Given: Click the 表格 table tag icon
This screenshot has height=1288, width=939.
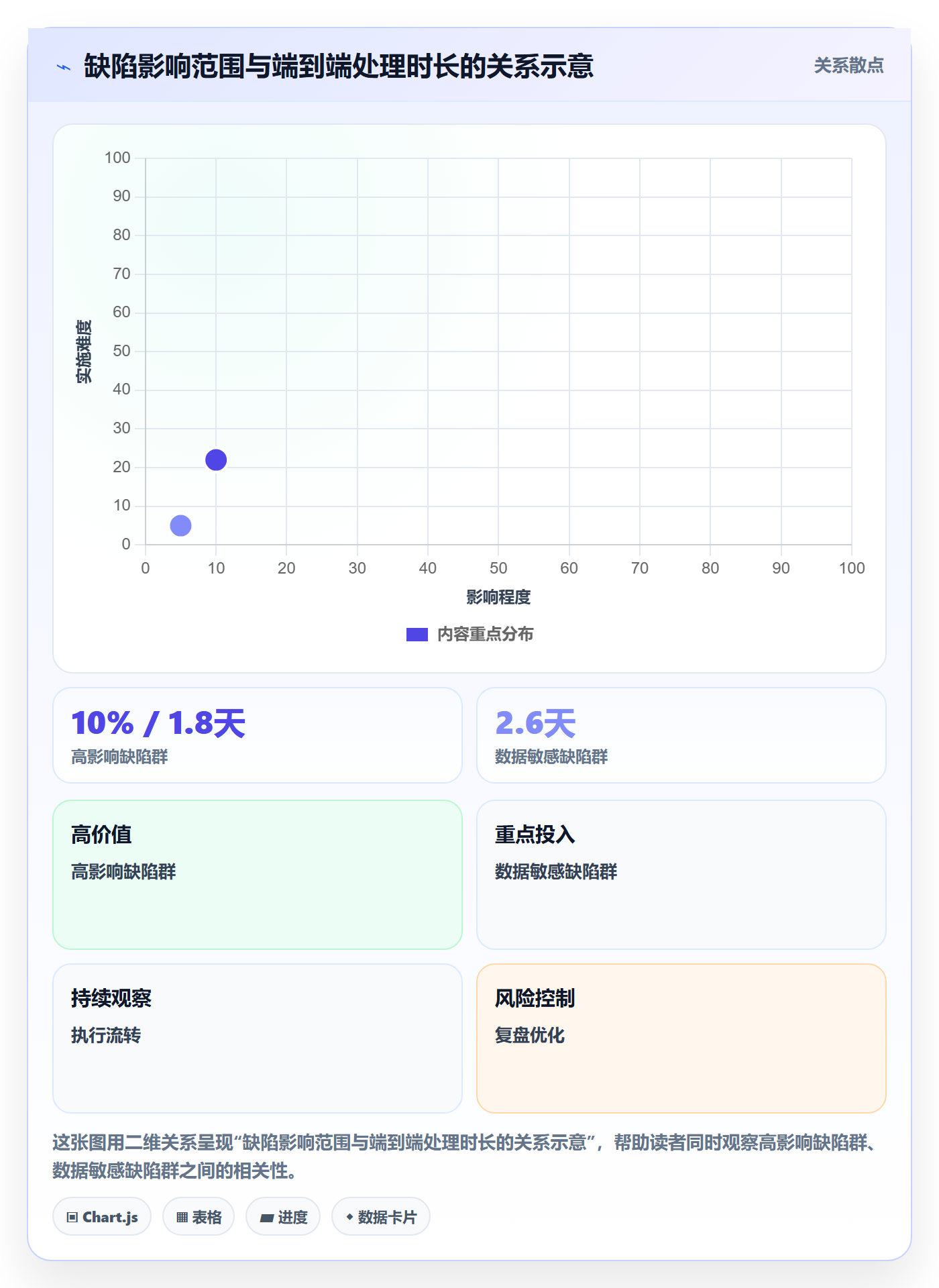Looking at the screenshot, I should click(x=182, y=1217).
